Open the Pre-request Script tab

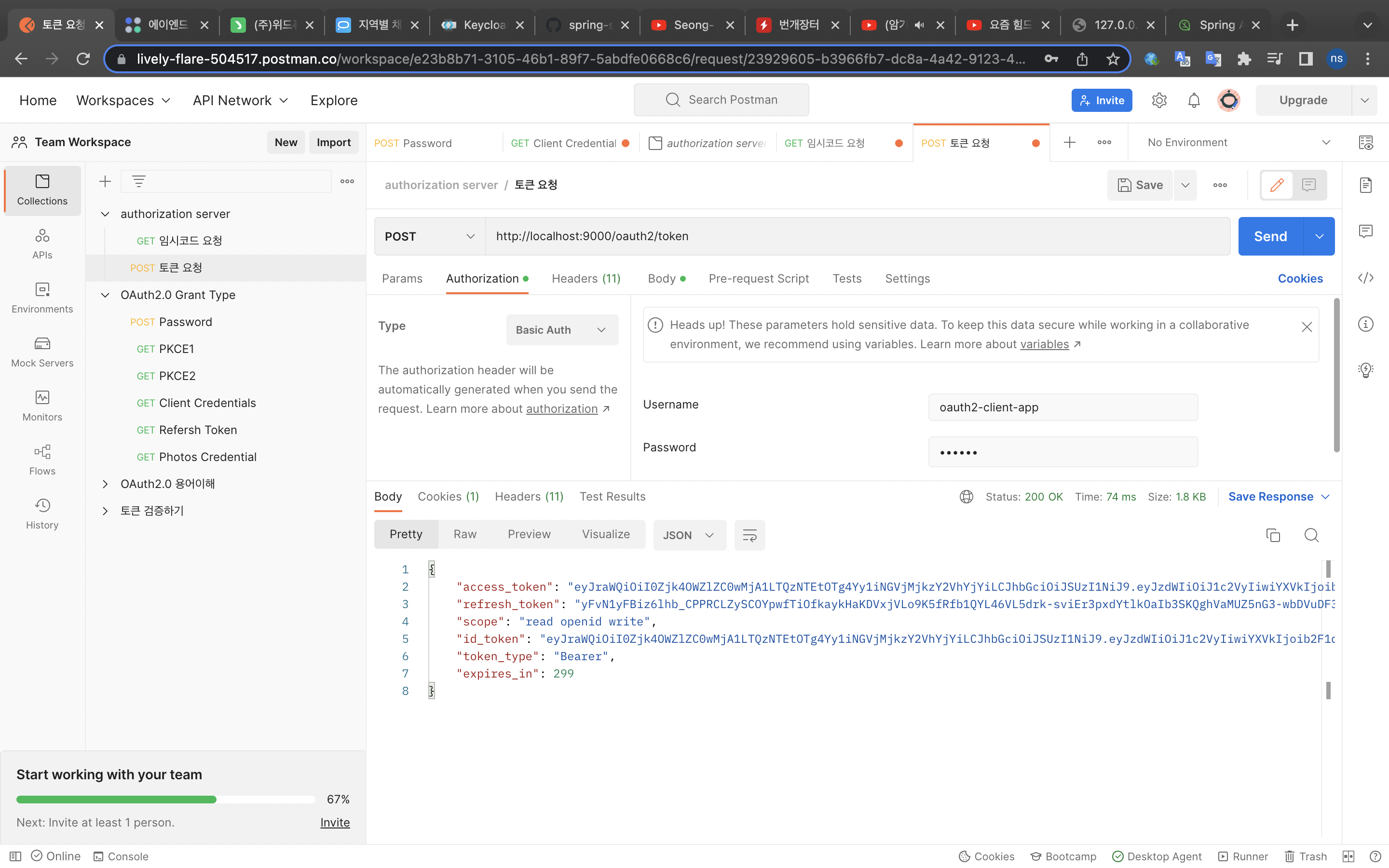758,278
